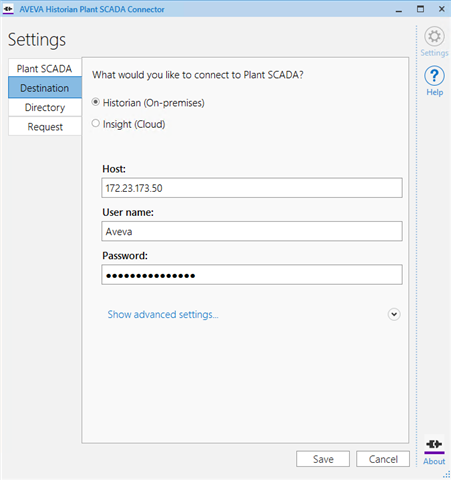451x480 pixels.
Task: Expand advanced settings with chevron button
Action: 394,314
